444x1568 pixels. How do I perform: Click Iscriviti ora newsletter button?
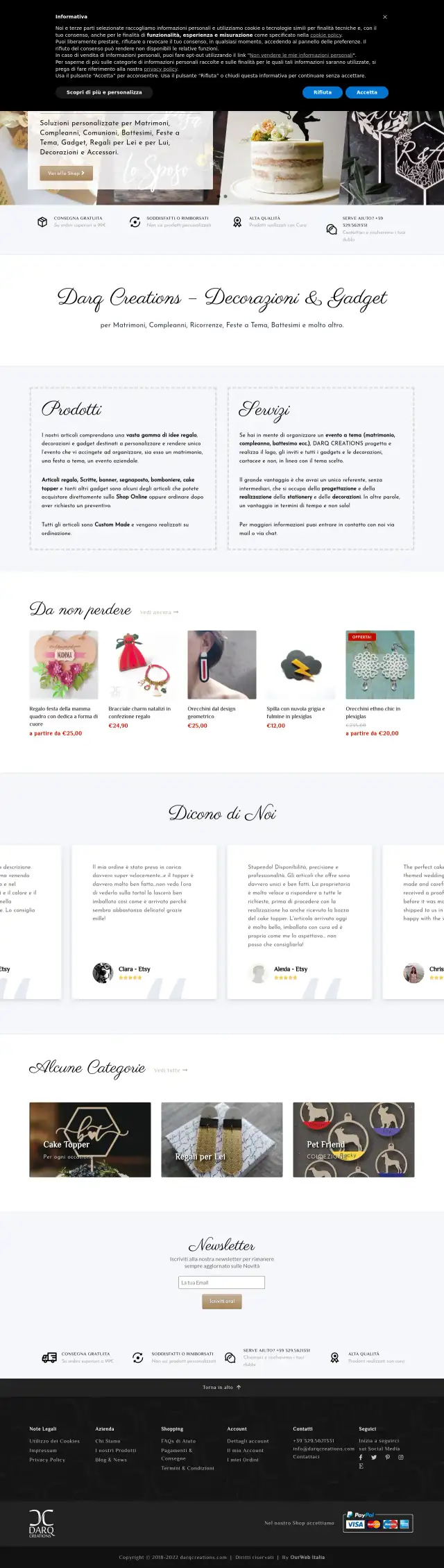pos(222,1301)
